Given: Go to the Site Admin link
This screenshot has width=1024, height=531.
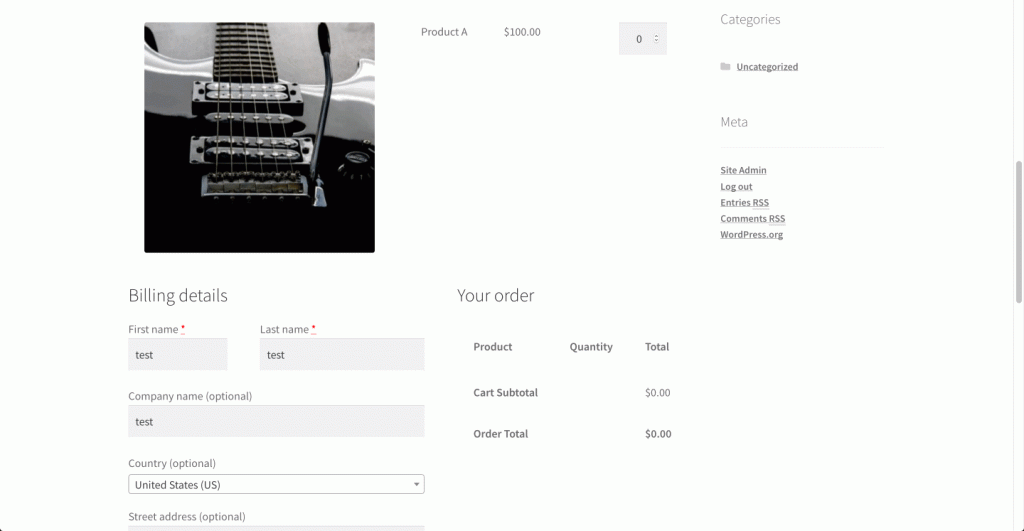Looking at the screenshot, I should [743, 170].
